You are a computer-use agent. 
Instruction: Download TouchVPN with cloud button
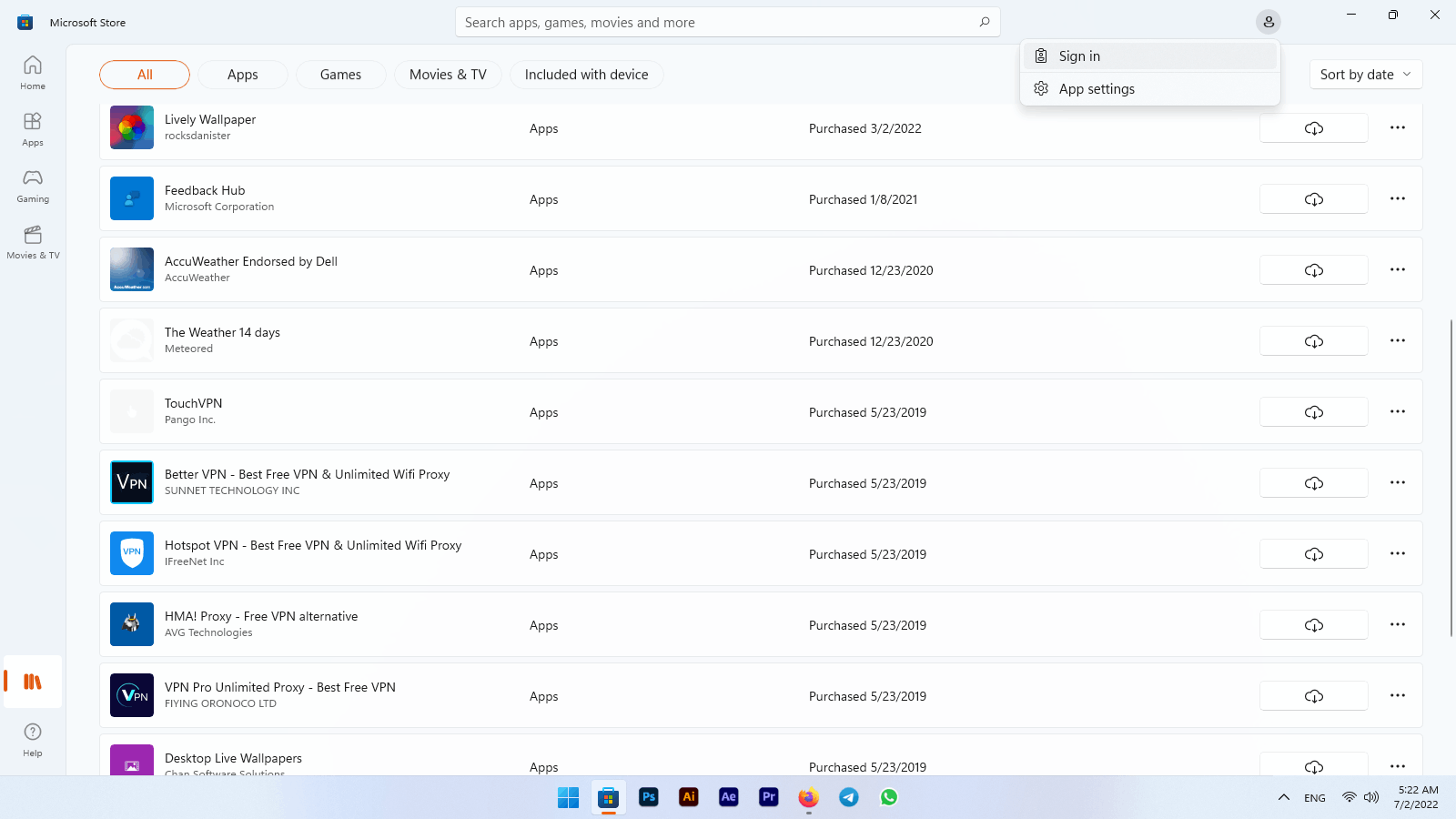1313,412
